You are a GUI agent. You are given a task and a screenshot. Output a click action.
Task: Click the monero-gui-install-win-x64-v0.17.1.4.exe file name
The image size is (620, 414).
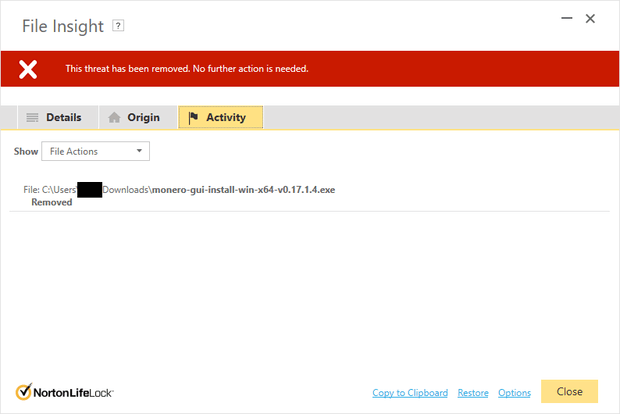(244, 190)
